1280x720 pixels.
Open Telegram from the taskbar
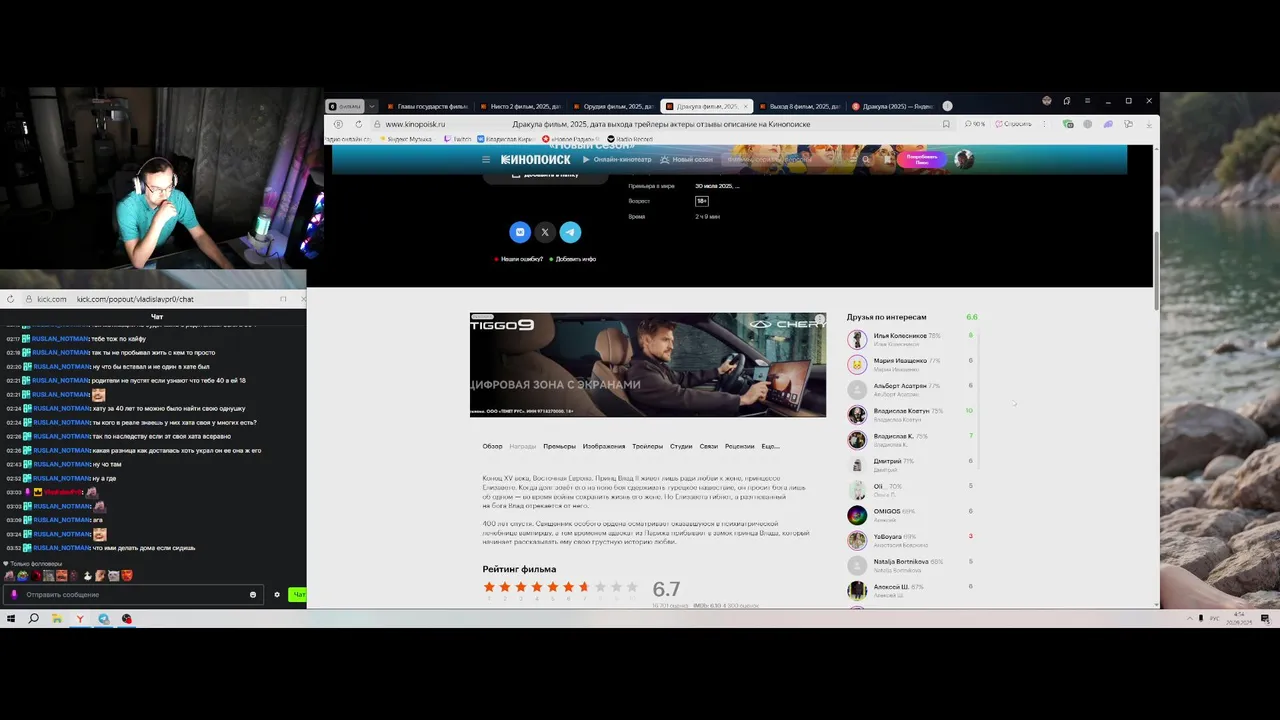[103, 619]
